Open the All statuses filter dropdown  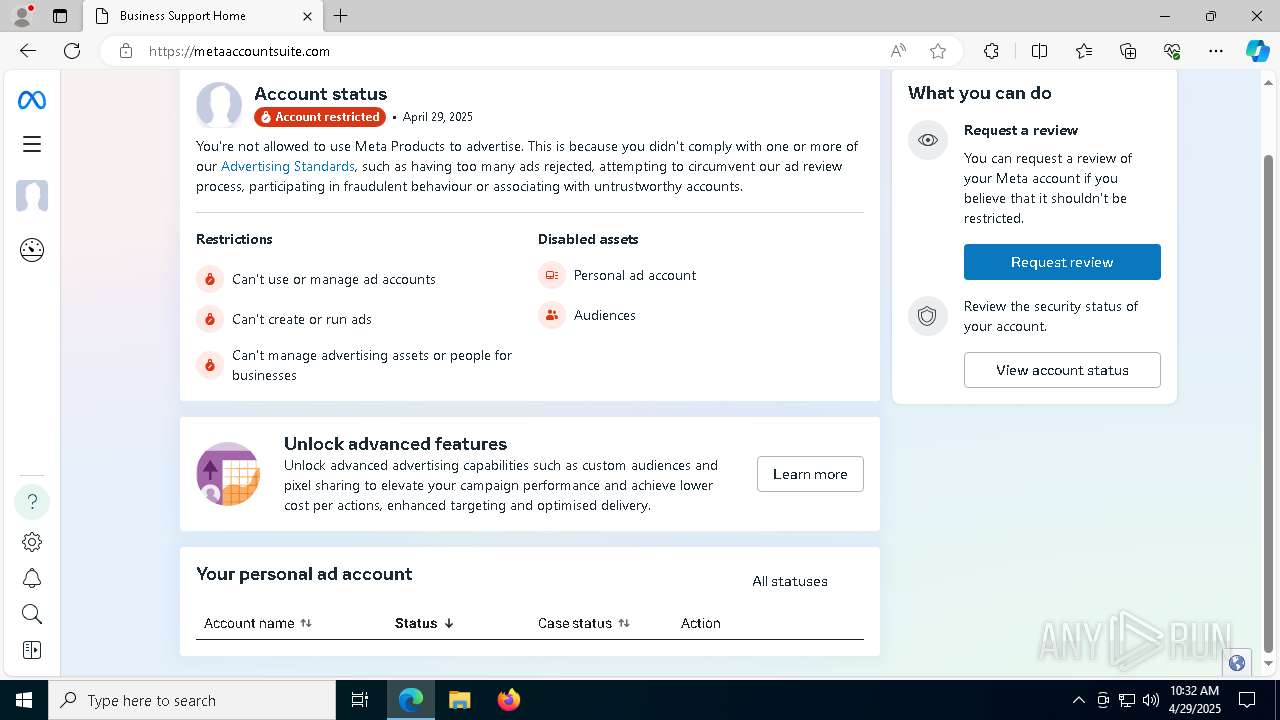(x=790, y=581)
